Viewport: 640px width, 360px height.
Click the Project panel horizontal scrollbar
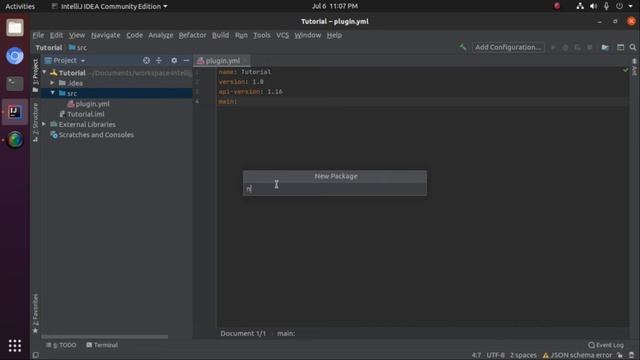point(105,337)
